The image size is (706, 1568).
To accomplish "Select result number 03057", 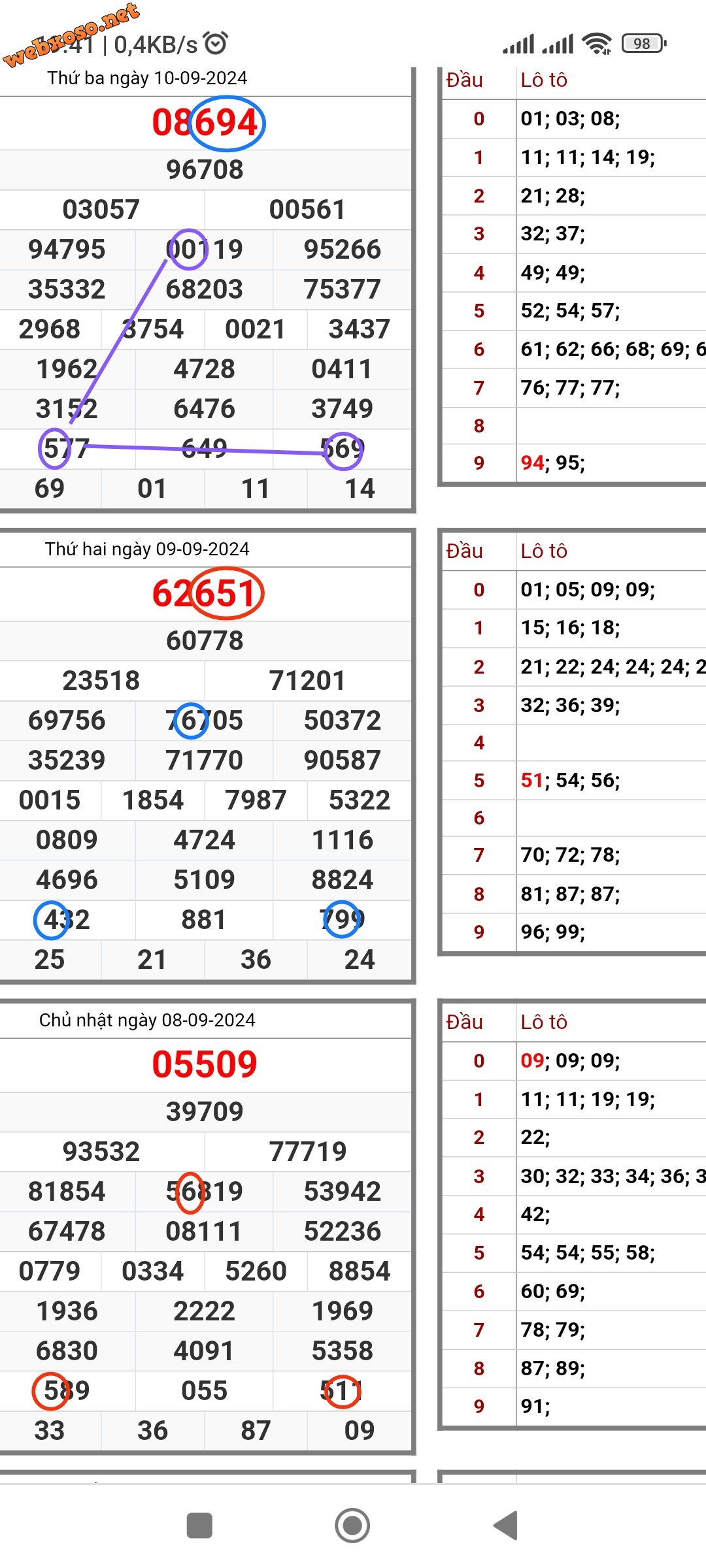I will (x=101, y=210).
